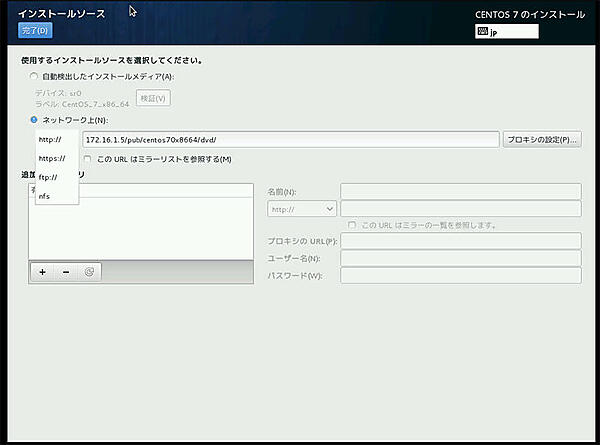Click the install source URL field
Viewport: 600px width, 445px height.
click(x=289, y=140)
